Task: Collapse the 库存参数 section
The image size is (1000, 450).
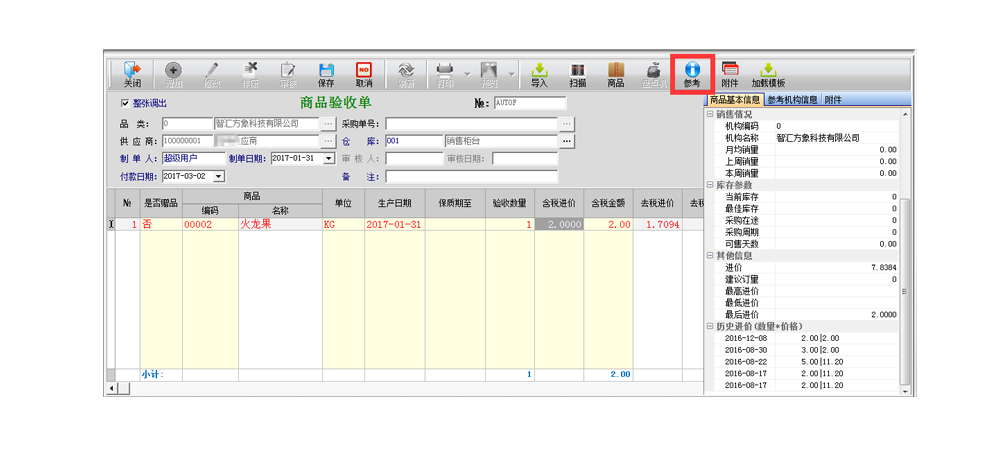Action: pyautogui.click(x=710, y=185)
